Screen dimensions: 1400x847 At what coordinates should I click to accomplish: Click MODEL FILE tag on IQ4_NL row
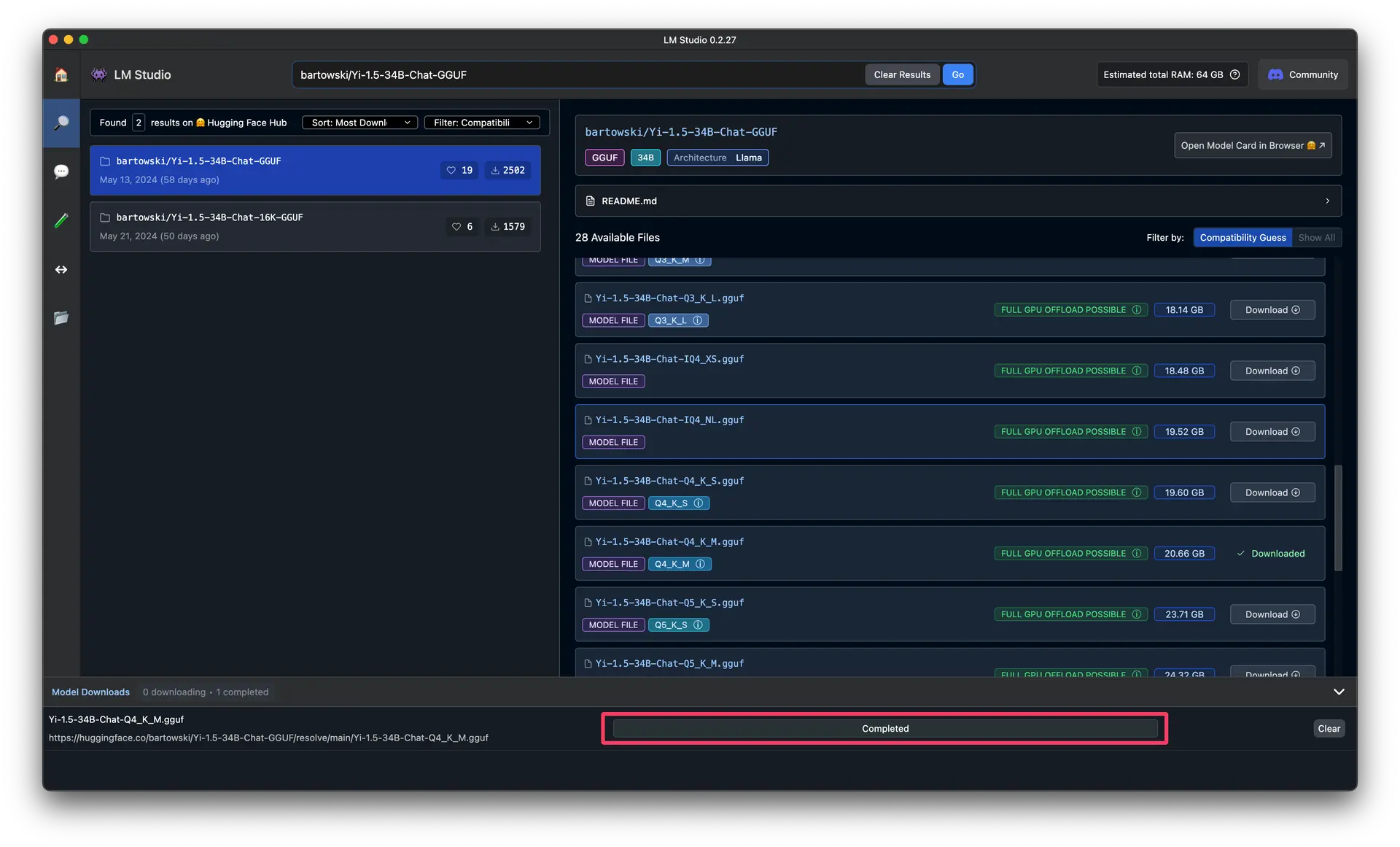613,442
